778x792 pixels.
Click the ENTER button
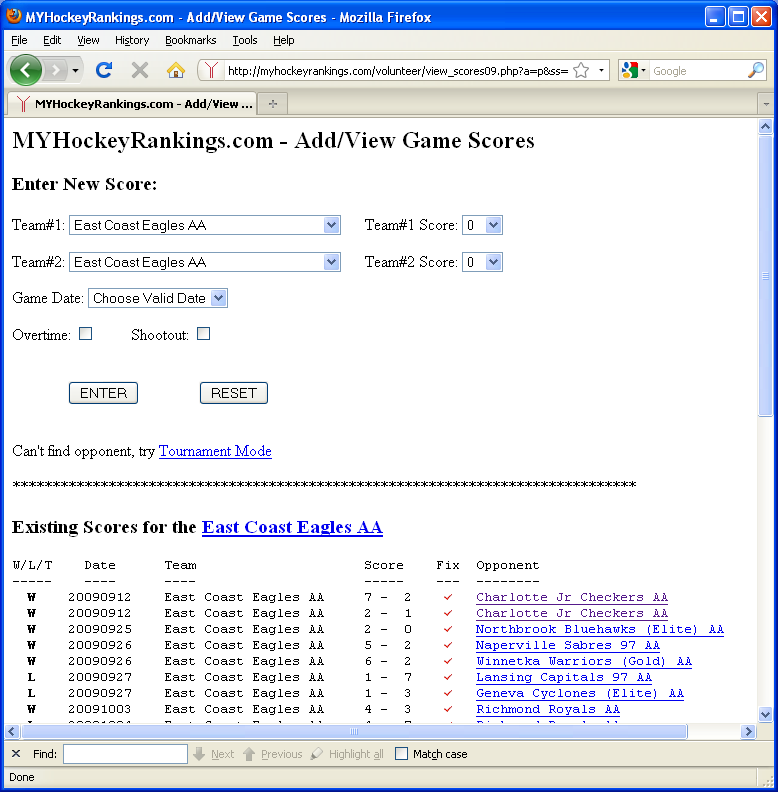(x=103, y=393)
